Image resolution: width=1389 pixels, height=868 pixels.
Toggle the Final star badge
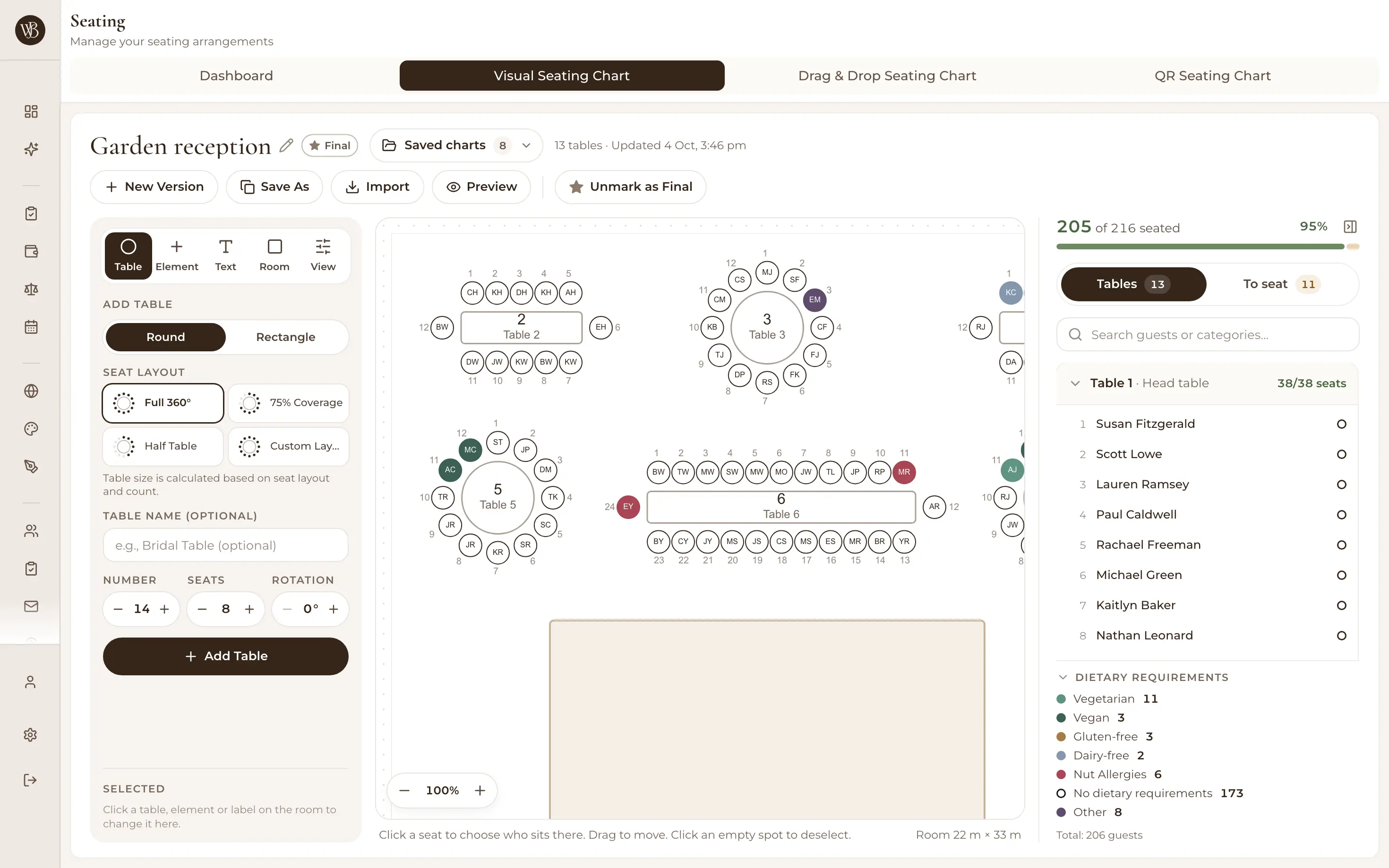pyautogui.click(x=330, y=145)
